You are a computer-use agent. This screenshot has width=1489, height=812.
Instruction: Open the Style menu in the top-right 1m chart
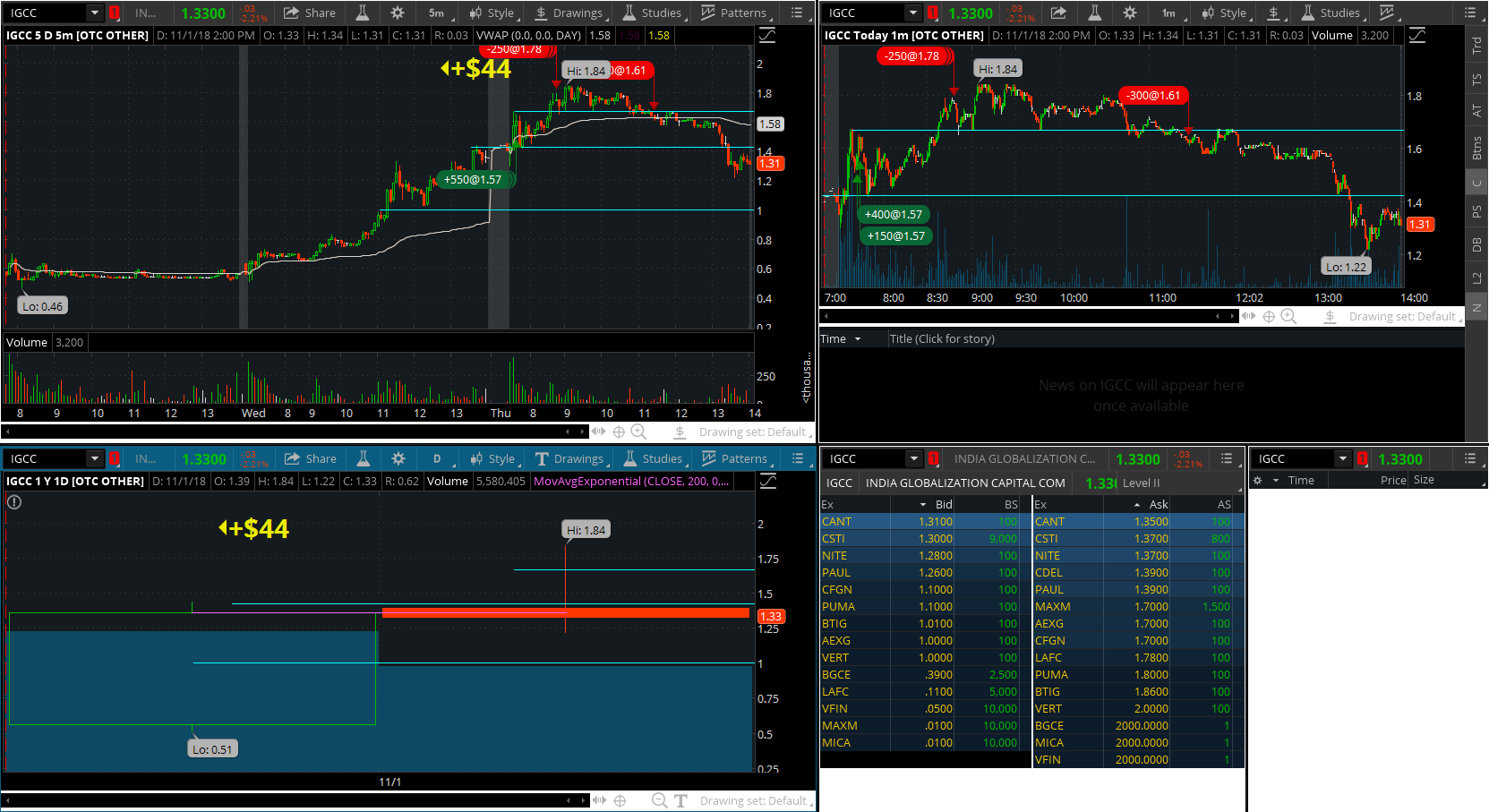(x=1224, y=13)
